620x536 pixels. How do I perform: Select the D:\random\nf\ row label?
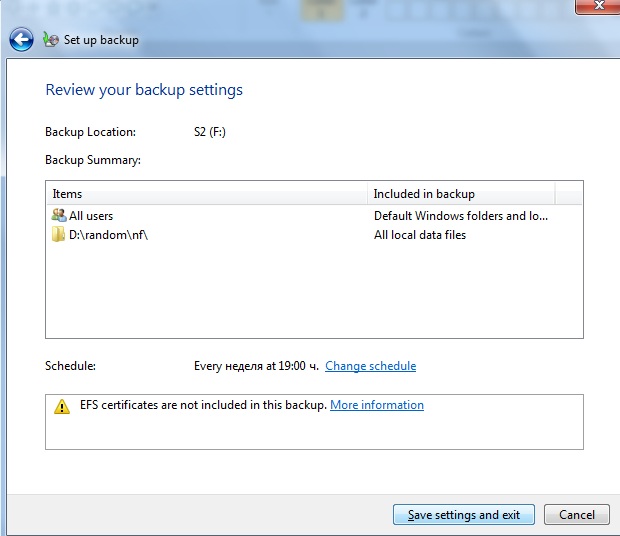(x=108, y=235)
